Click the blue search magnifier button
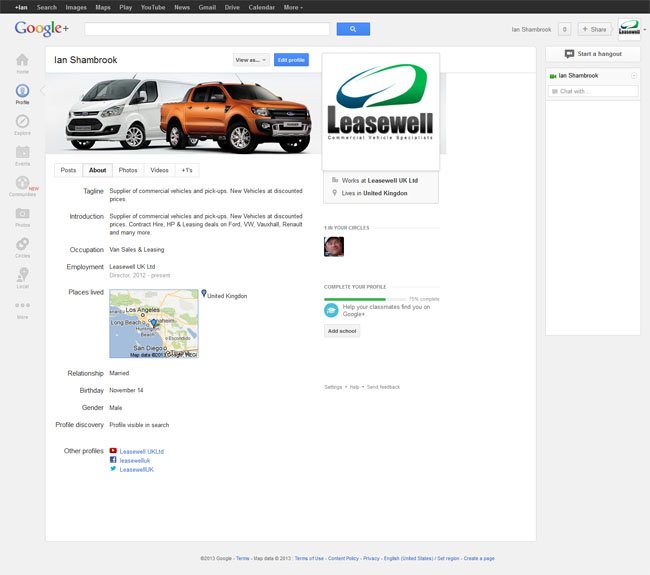 (x=353, y=29)
